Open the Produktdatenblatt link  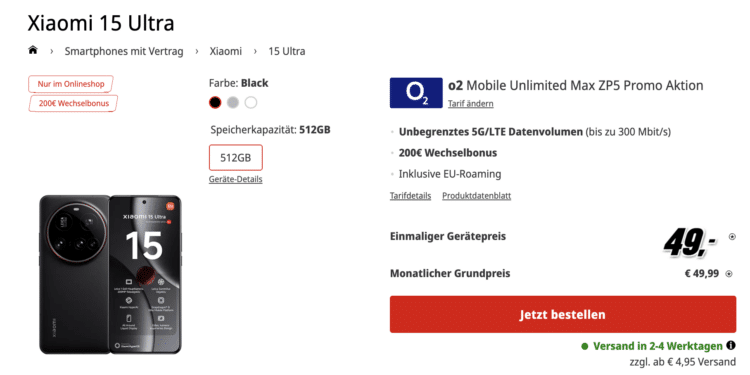coord(476,196)
